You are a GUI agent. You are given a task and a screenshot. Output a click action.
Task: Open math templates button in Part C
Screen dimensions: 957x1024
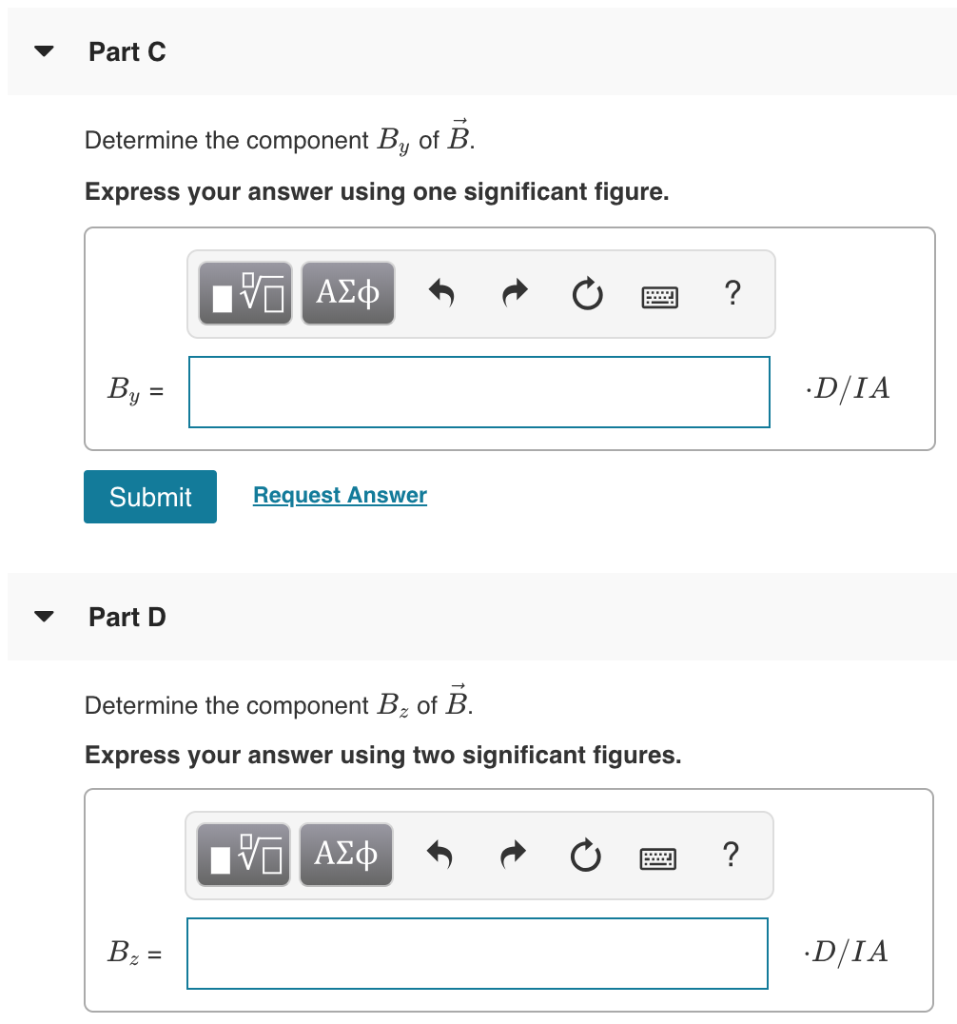tap(245, 294)
